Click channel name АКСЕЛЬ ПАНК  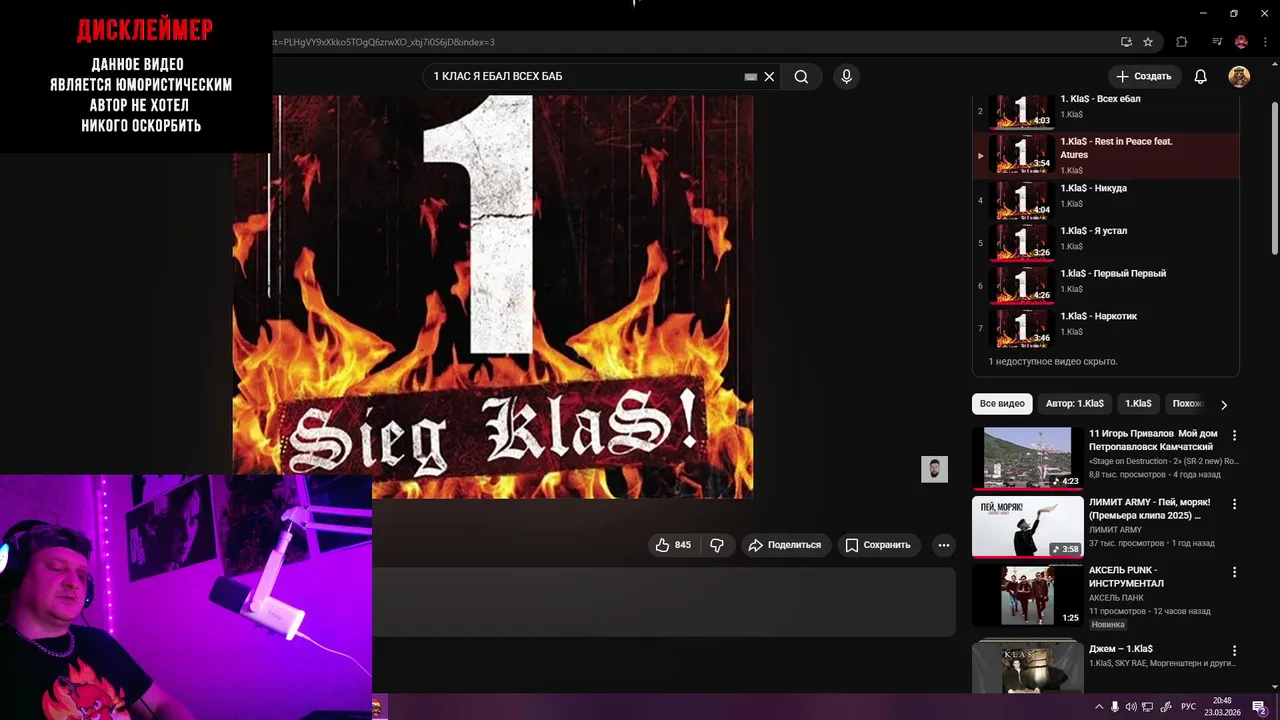(1116, 598)
